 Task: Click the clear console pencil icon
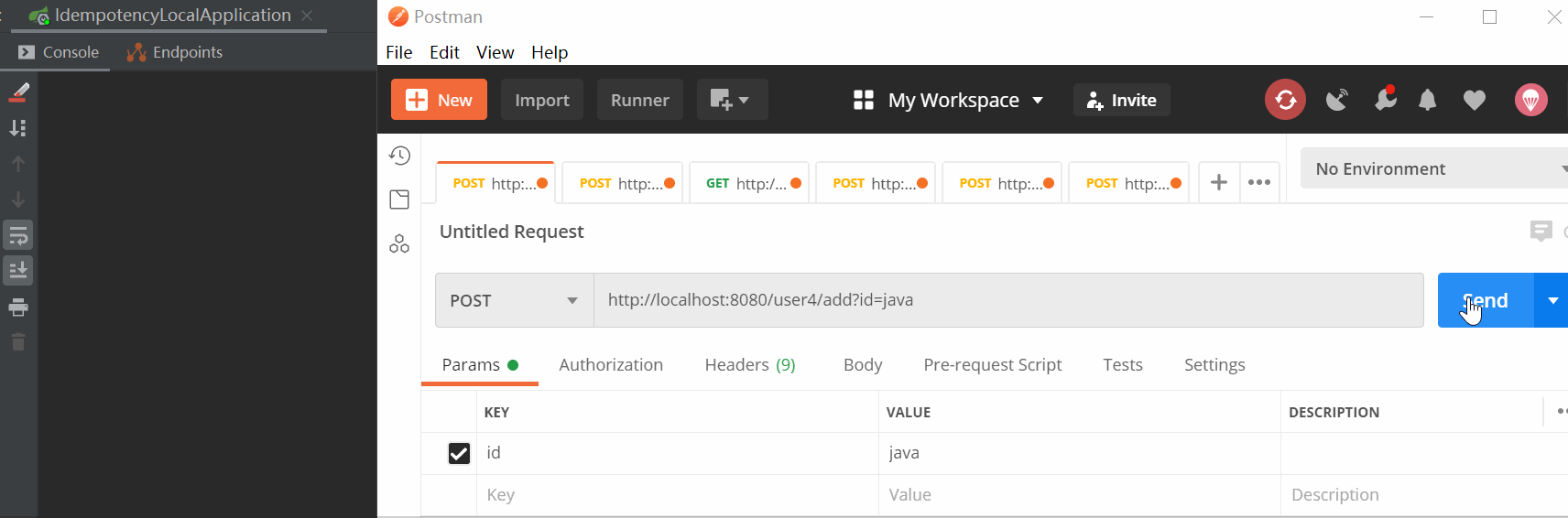coord(18,92)
